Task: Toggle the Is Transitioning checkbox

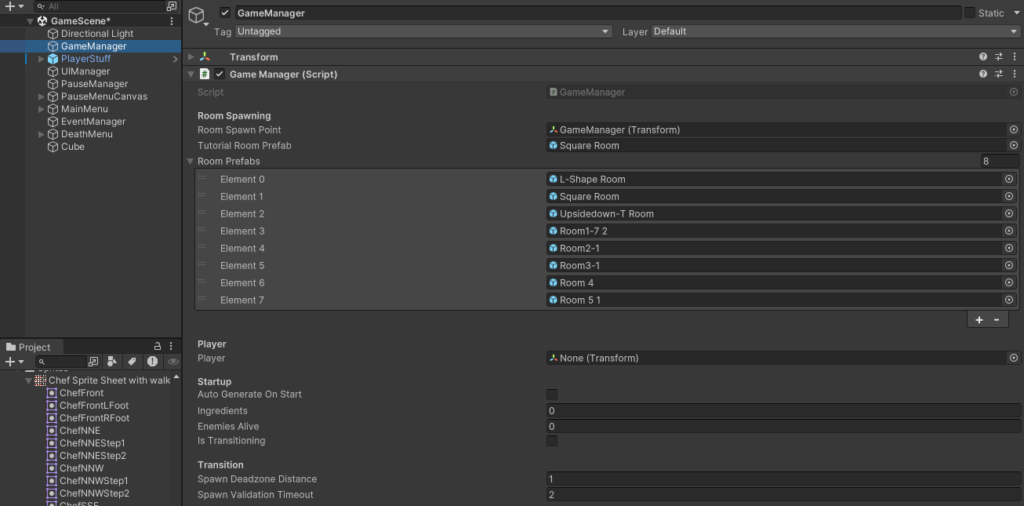Action: 552,441
